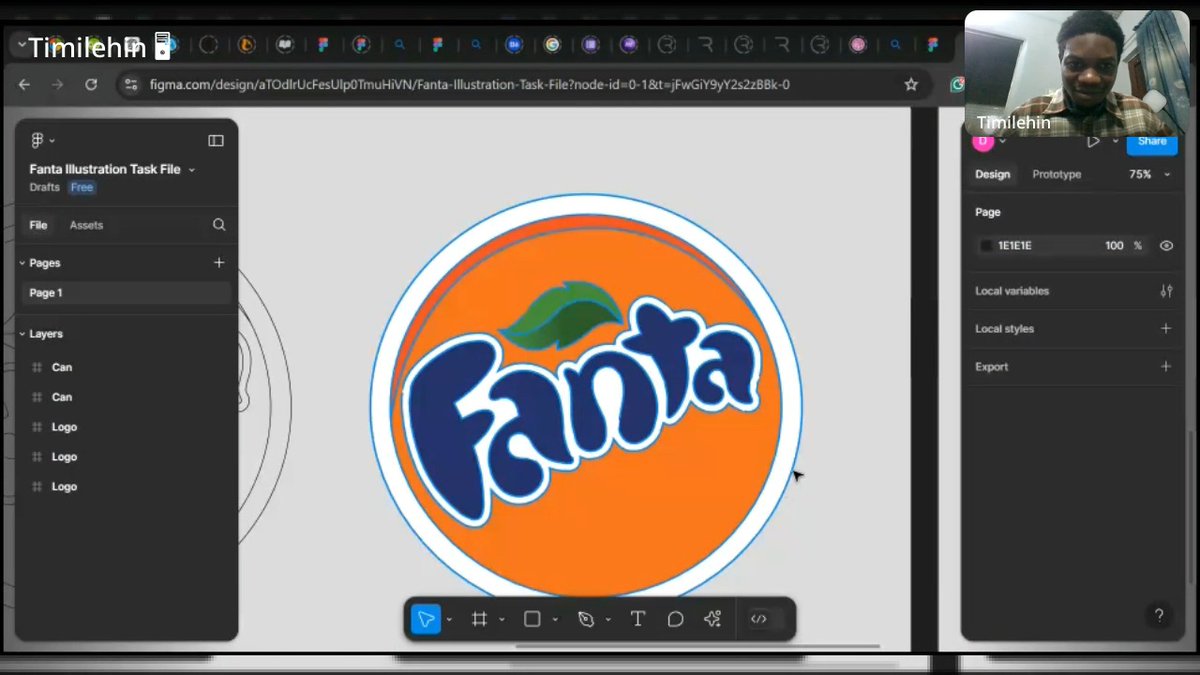Toggle the minimize UI sidebar icon
Screen dimensions: 1200x675
point(215,141)
